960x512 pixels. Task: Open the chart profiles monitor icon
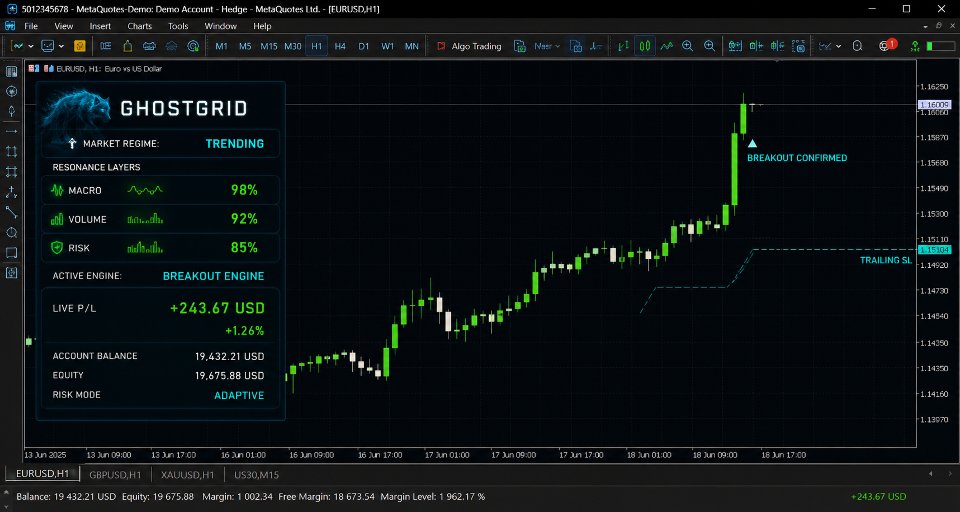[48, 46]
